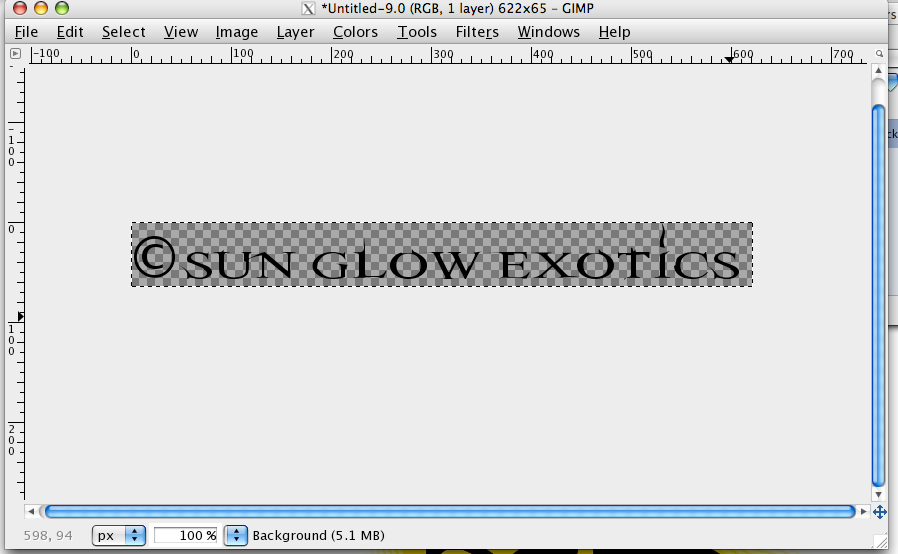898x554 pixels.
Task: Open the zoom level dropdown arrows
Action: (235, 536)
